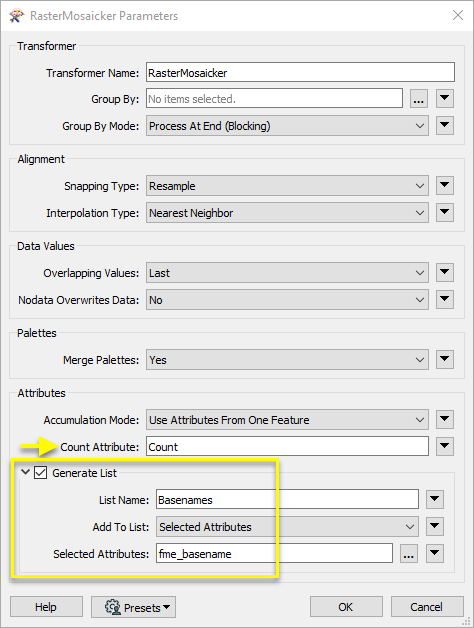Open the Group By ellipsis browse button
474x628 pixels.
(419, 99)
